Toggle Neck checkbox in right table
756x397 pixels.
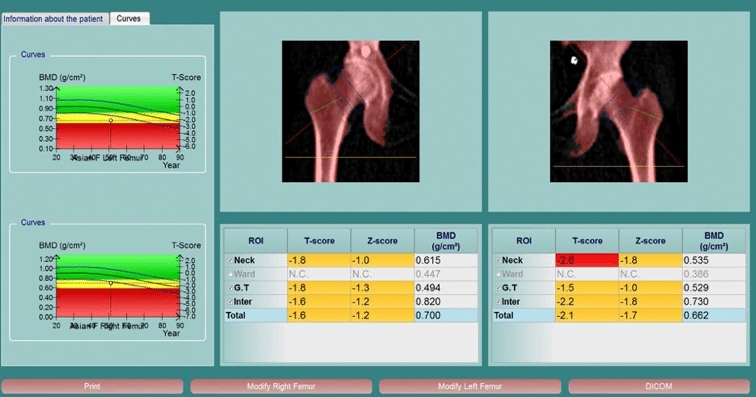pyautogui.click(x=499, y=260)
